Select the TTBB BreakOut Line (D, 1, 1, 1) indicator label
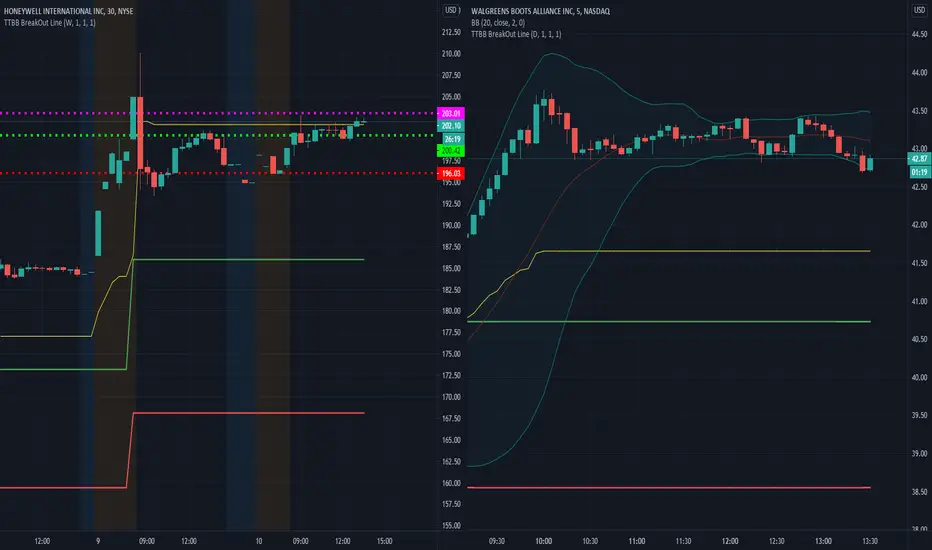This screenshot has height=550, width=932. [x=516, y=34]
